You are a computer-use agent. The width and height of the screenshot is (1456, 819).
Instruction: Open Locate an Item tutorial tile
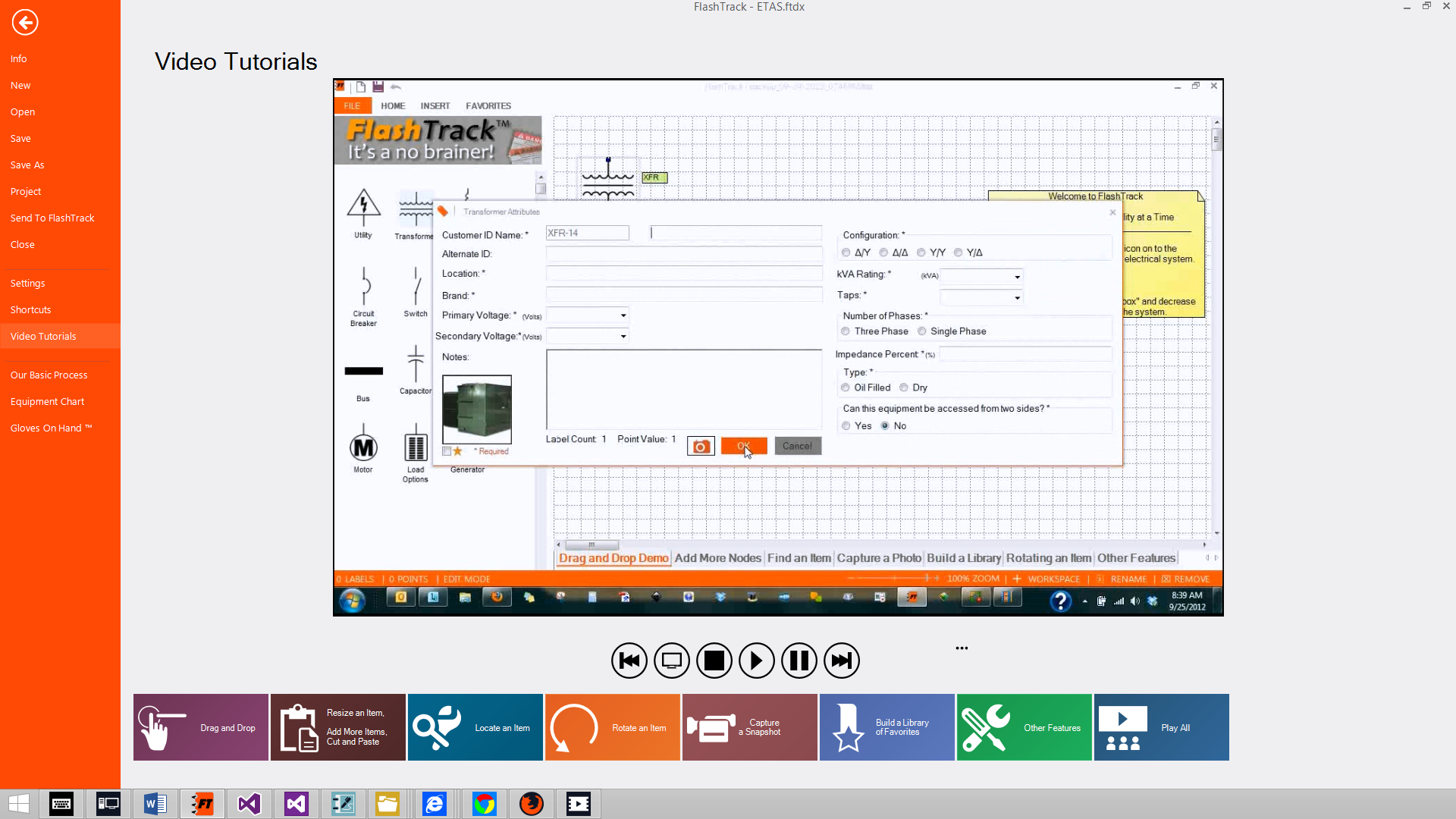[x=475, y=727]
